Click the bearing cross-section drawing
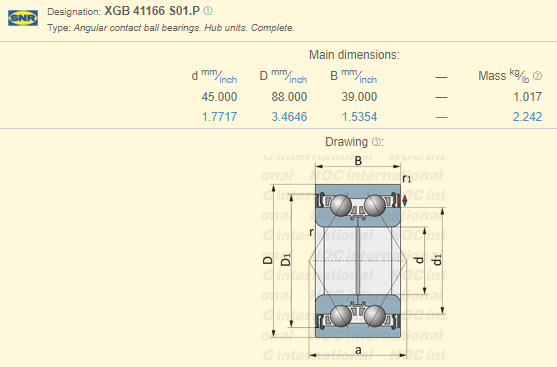557x368 pixels. point(354,257)
